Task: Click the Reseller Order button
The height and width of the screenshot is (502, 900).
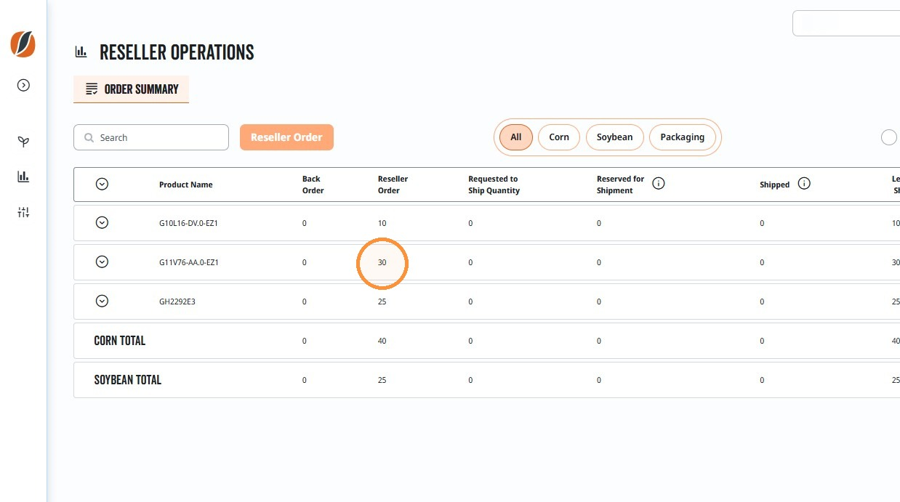Action: click(286, 138)
